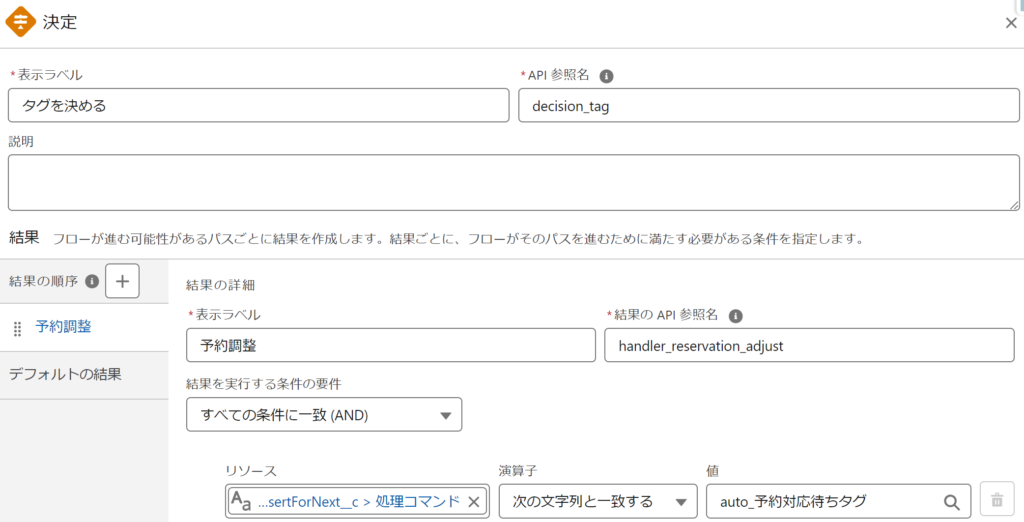This screenshot has height=522, width=1024.
Task: Click the drag handle beside 予約調整
Action: 17,328
